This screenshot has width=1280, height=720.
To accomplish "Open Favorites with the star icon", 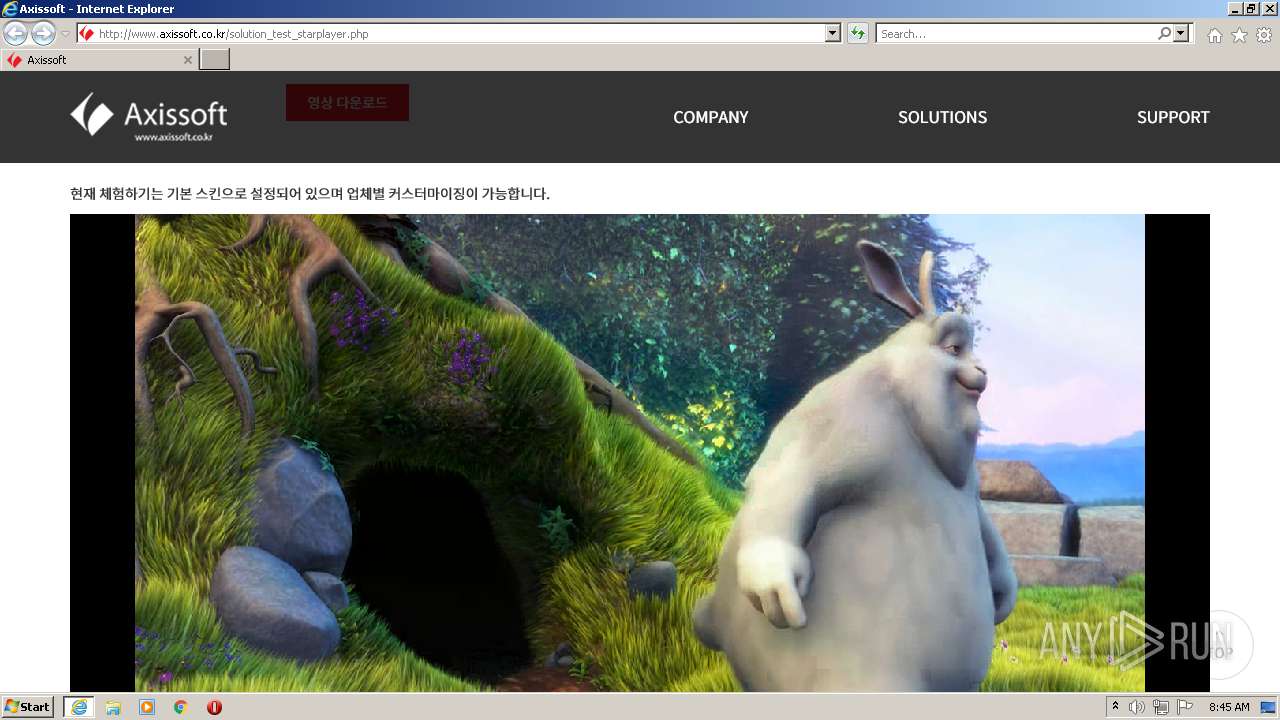I will pyautogui.click(x=1239, y=35).
